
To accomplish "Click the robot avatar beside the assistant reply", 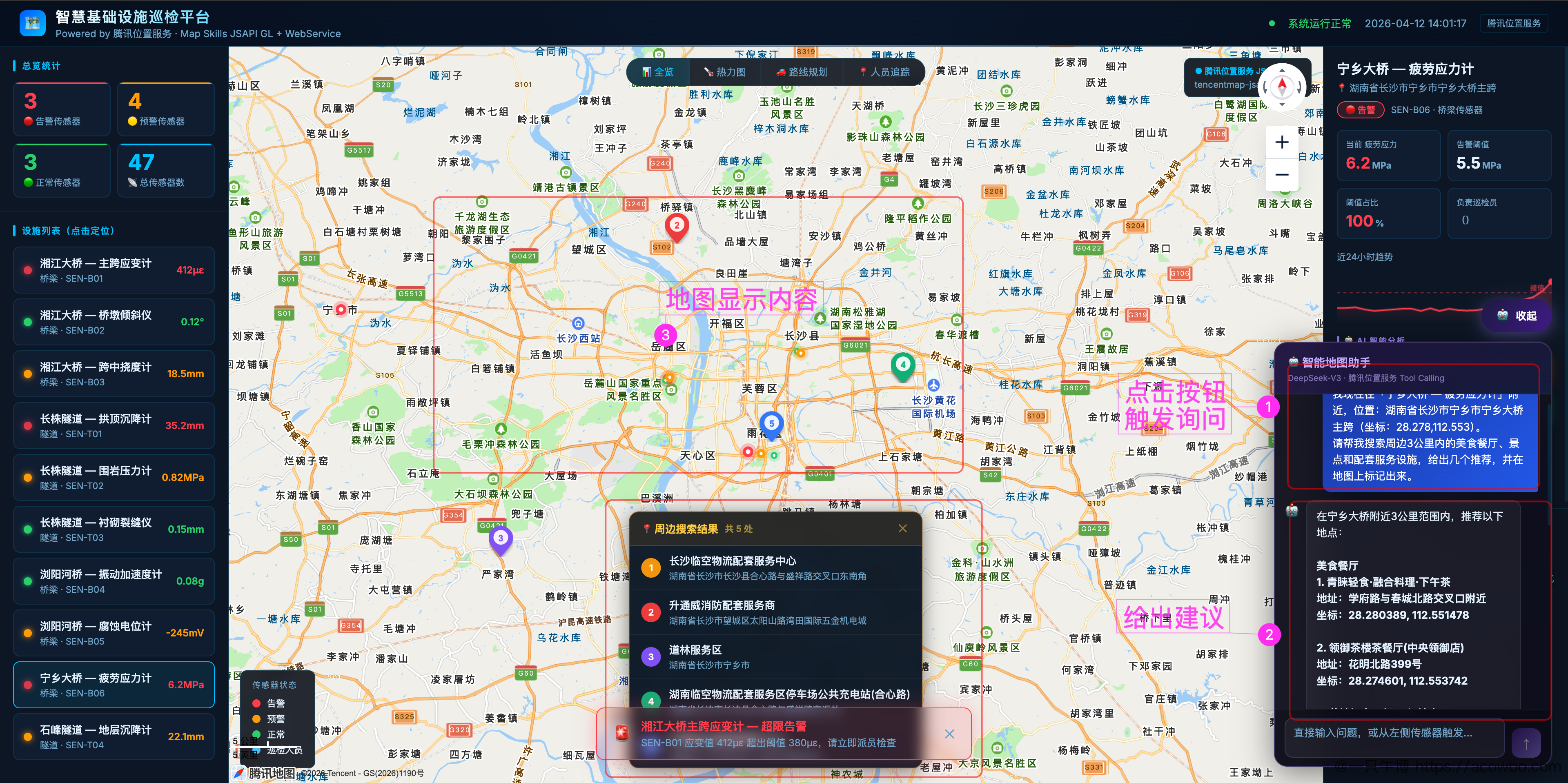I will [x=1292, y=510].
